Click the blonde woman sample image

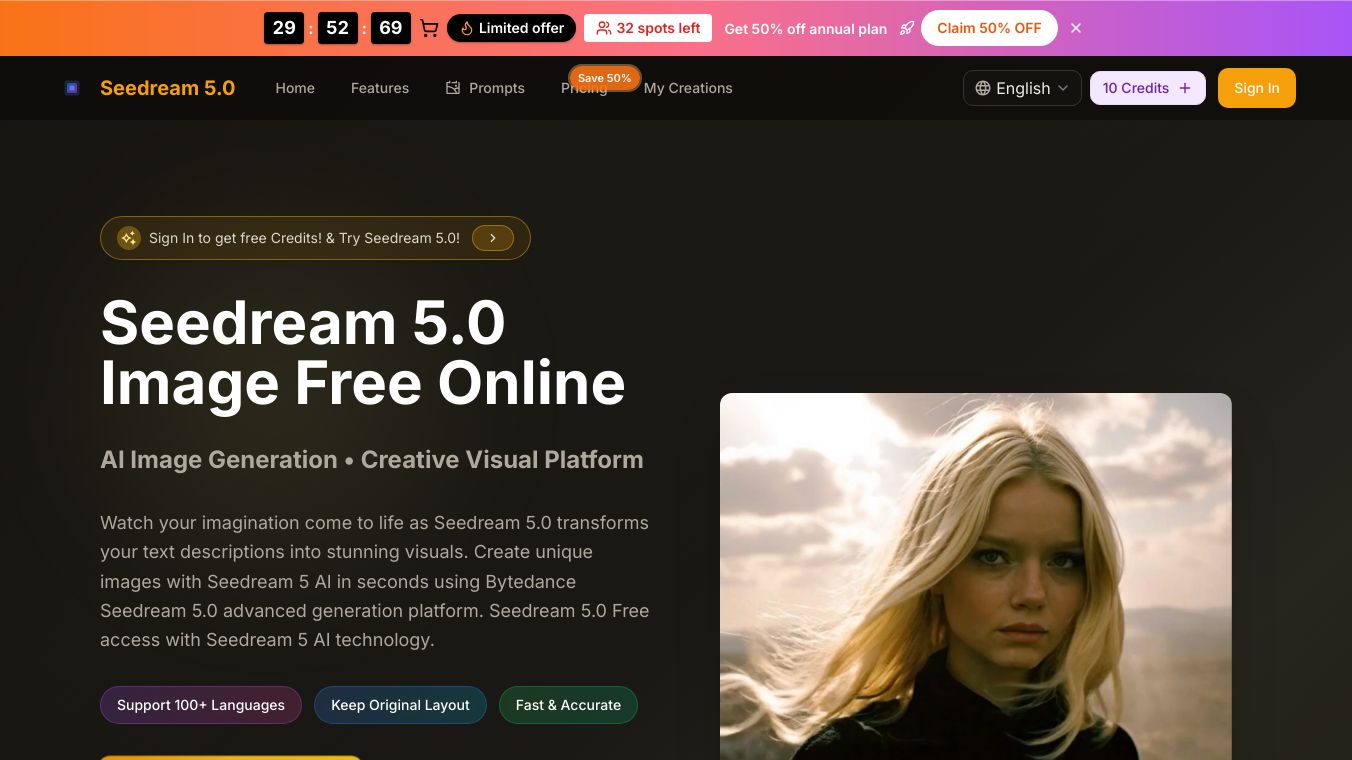(976, 576)
